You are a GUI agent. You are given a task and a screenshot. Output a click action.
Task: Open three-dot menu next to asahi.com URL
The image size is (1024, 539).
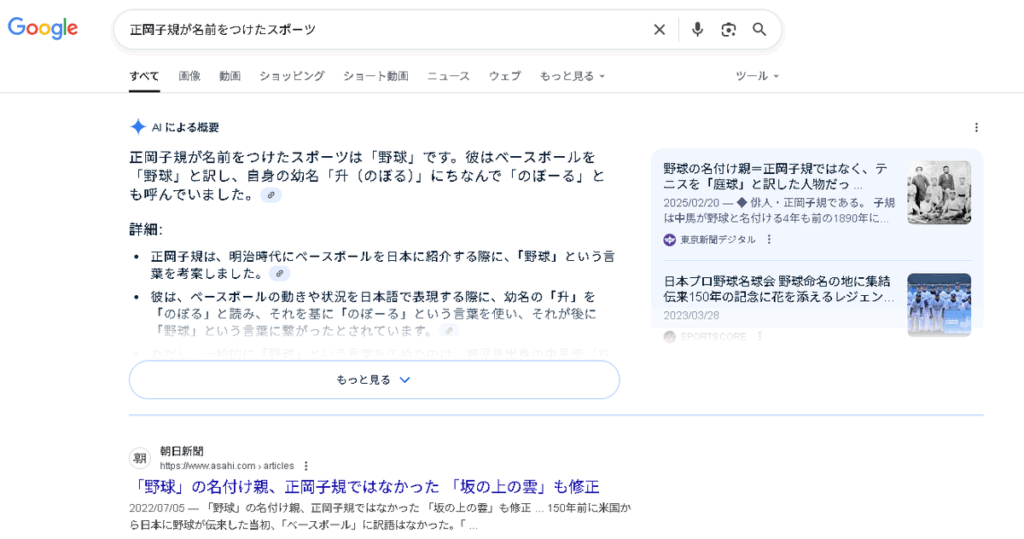pos(306,465)
